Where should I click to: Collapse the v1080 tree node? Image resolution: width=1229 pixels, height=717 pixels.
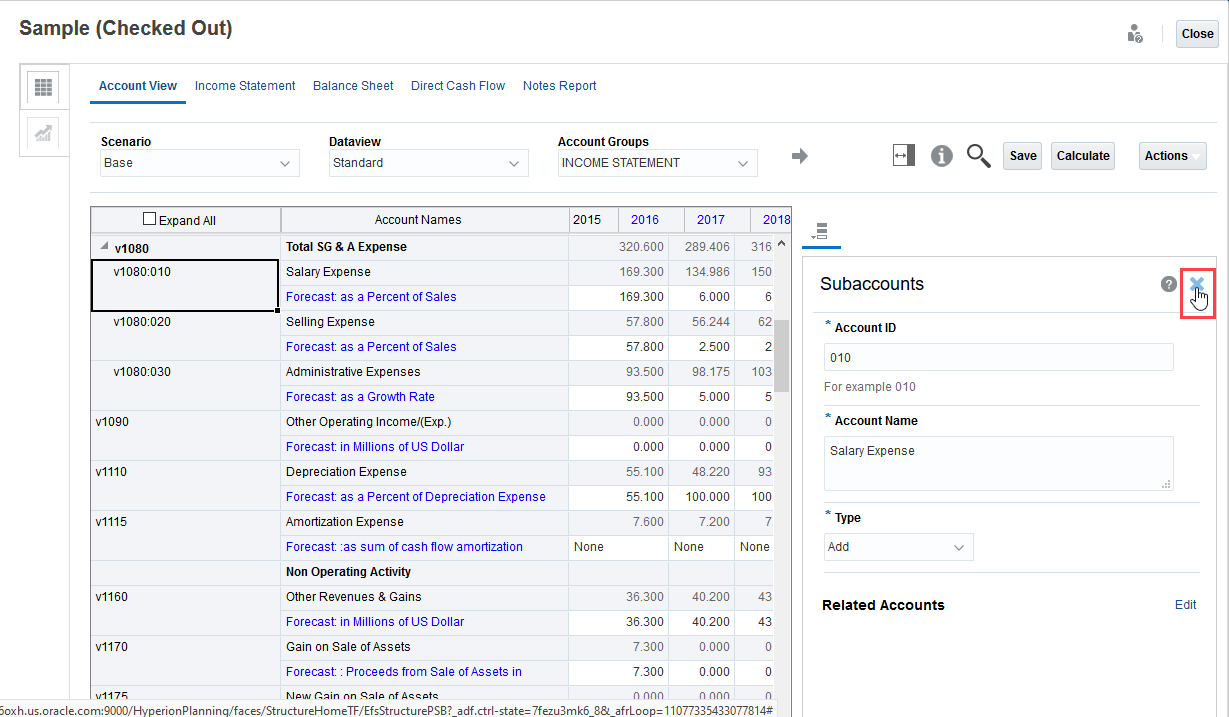point(104,247)
